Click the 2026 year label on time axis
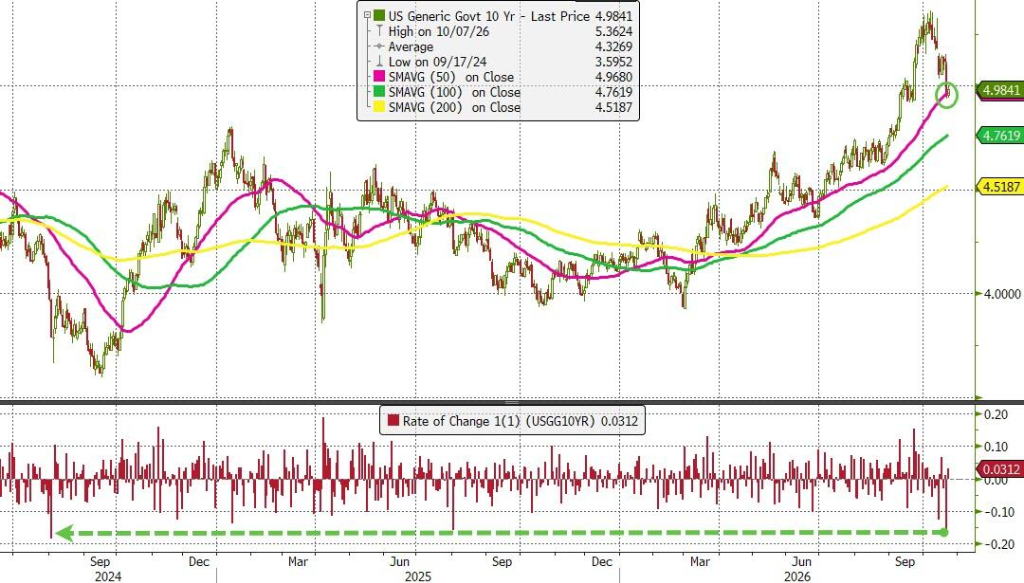Image resolution: width=1024 pixels, height=583 pixels. pyautogui.click(x=797, y=577)
